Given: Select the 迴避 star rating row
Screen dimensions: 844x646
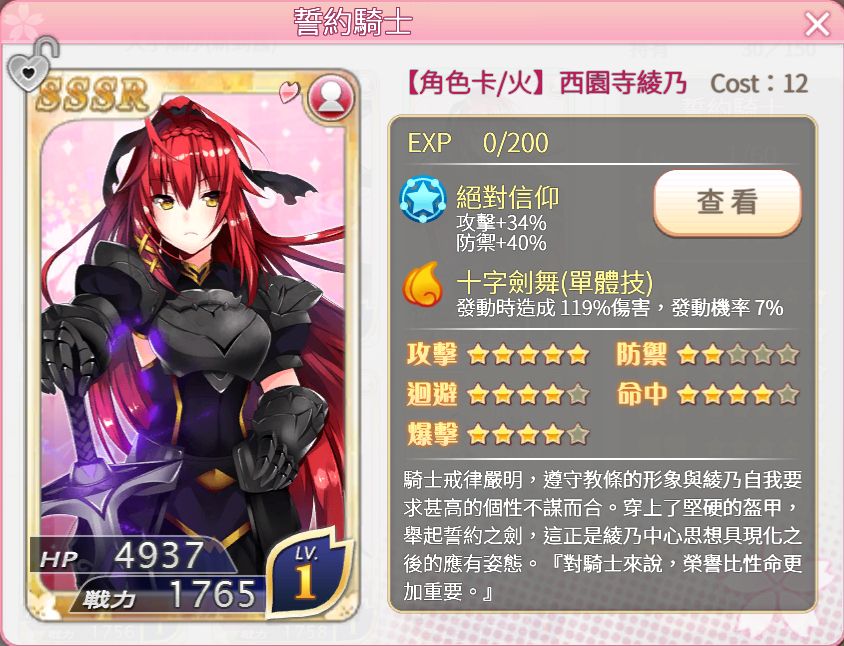Looking at the screenshot, I should point(498,395).
